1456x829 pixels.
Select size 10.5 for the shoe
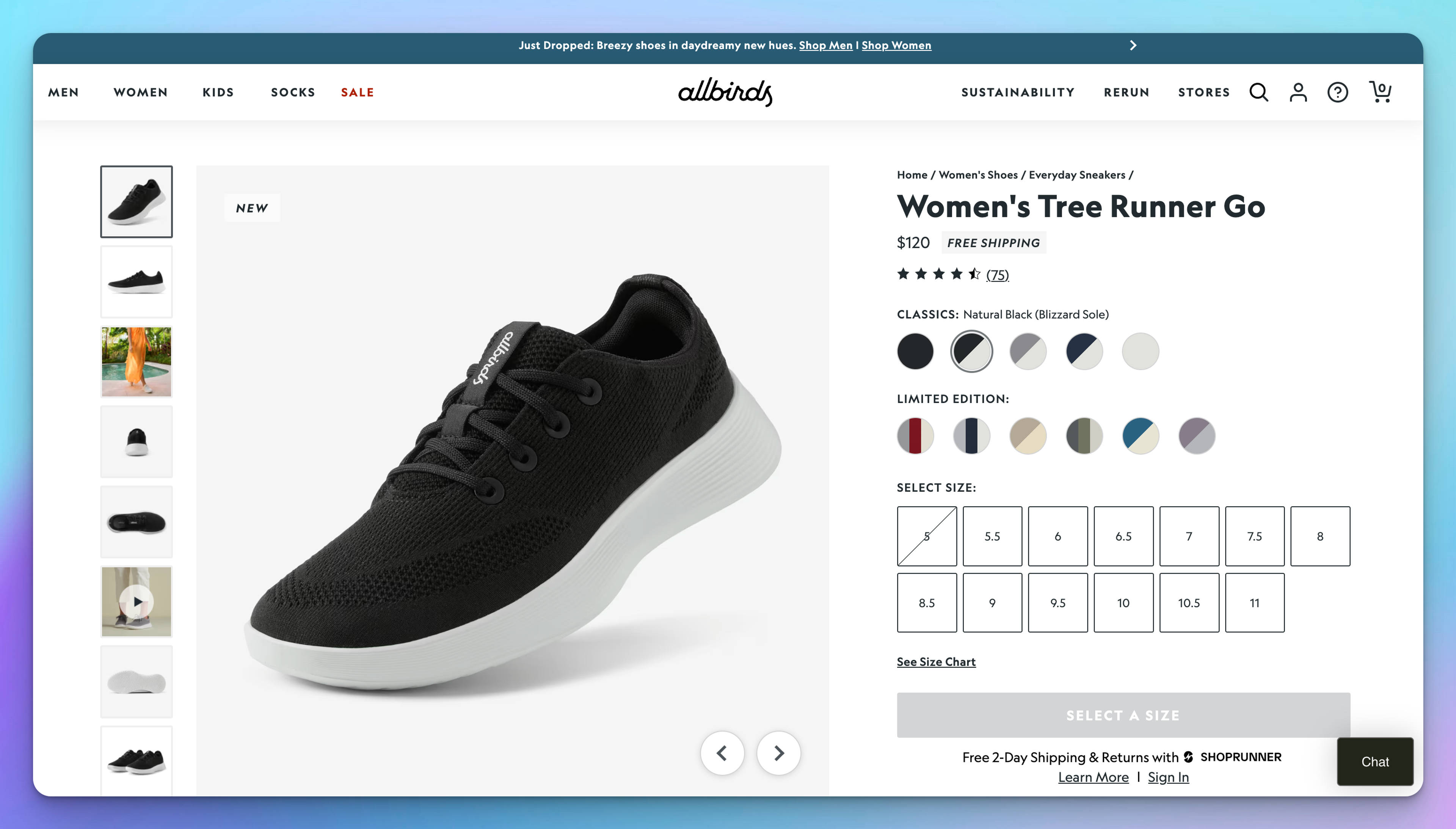click(x=1189, y=602)
